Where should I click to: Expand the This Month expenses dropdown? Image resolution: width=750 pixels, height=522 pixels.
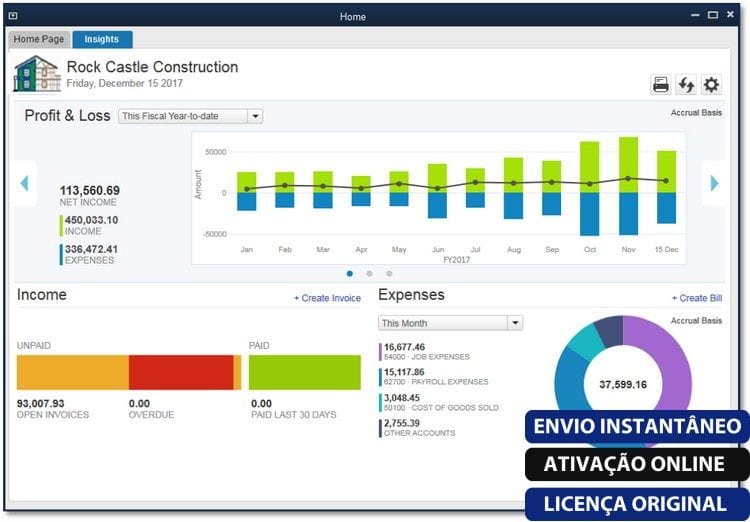(x=450, y=323)
